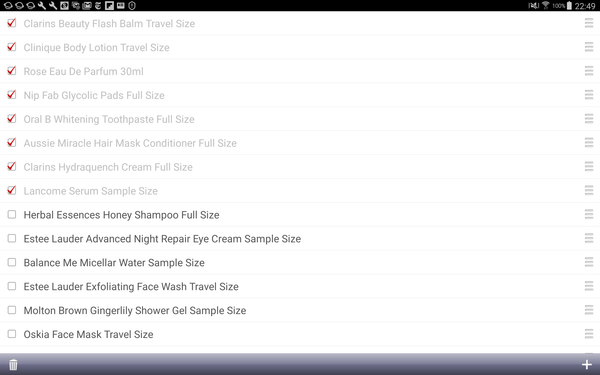Viewport: 600px width, 375px height.
Task: Uncheck Clarins Hydraquench Cream checkbox
Action: click(12, 166)
